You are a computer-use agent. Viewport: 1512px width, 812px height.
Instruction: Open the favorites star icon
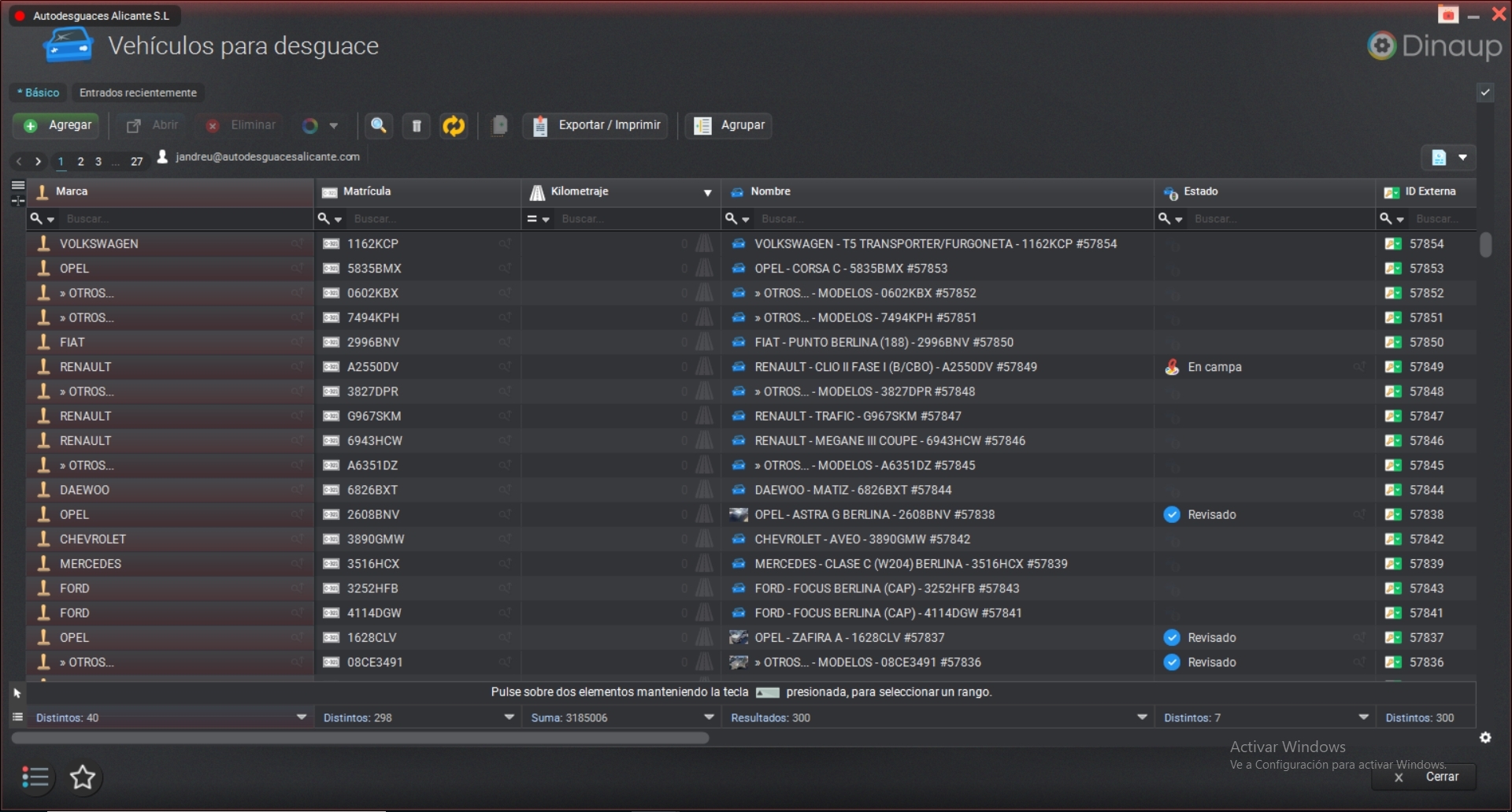tap(83, 777)
